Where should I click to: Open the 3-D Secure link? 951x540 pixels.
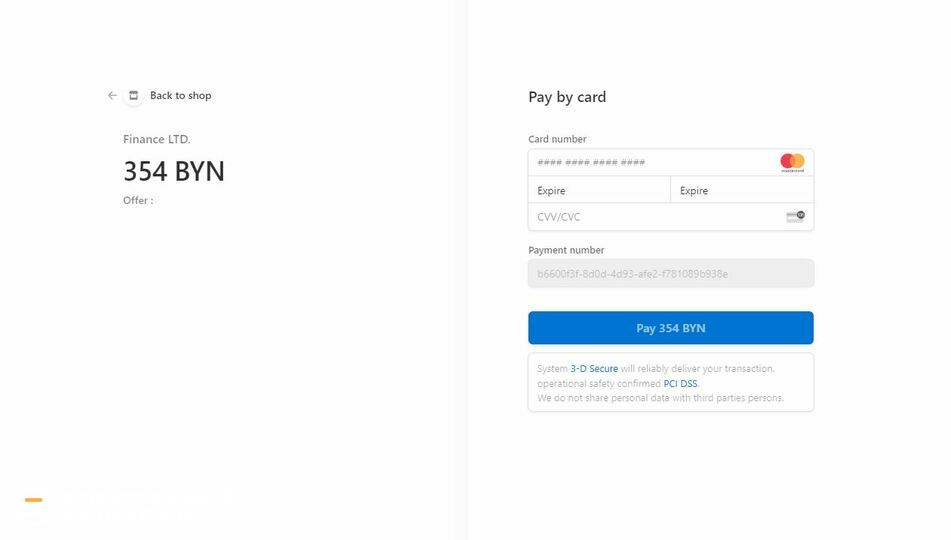point(594,369)
